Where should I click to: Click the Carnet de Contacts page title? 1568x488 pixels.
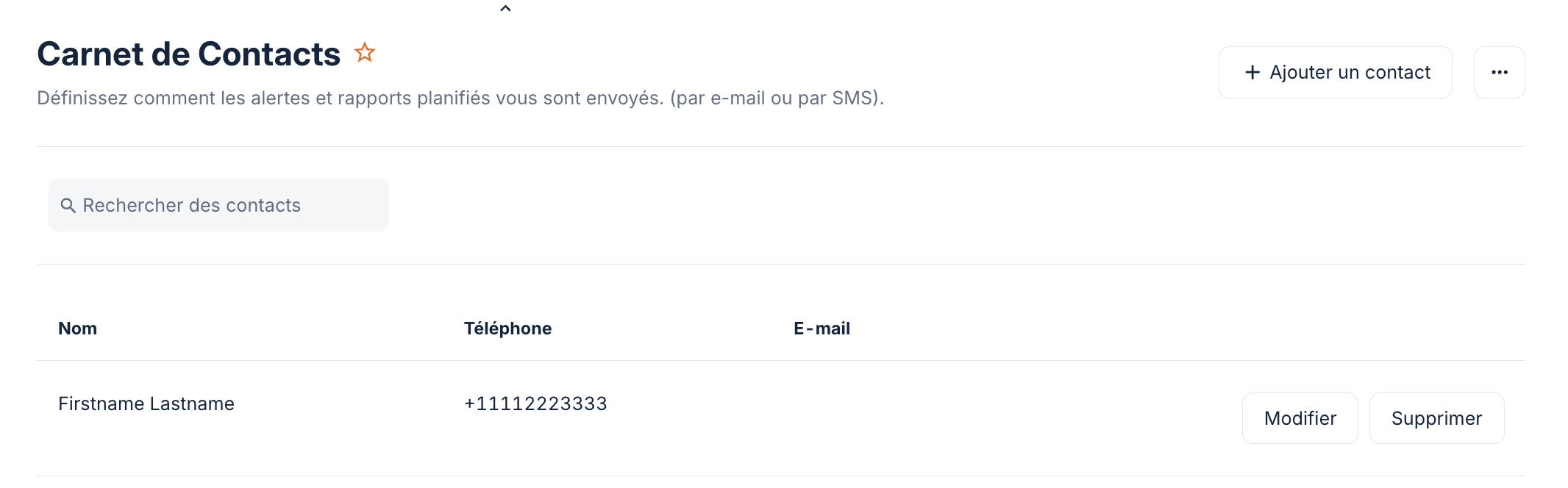coord(189,53)
